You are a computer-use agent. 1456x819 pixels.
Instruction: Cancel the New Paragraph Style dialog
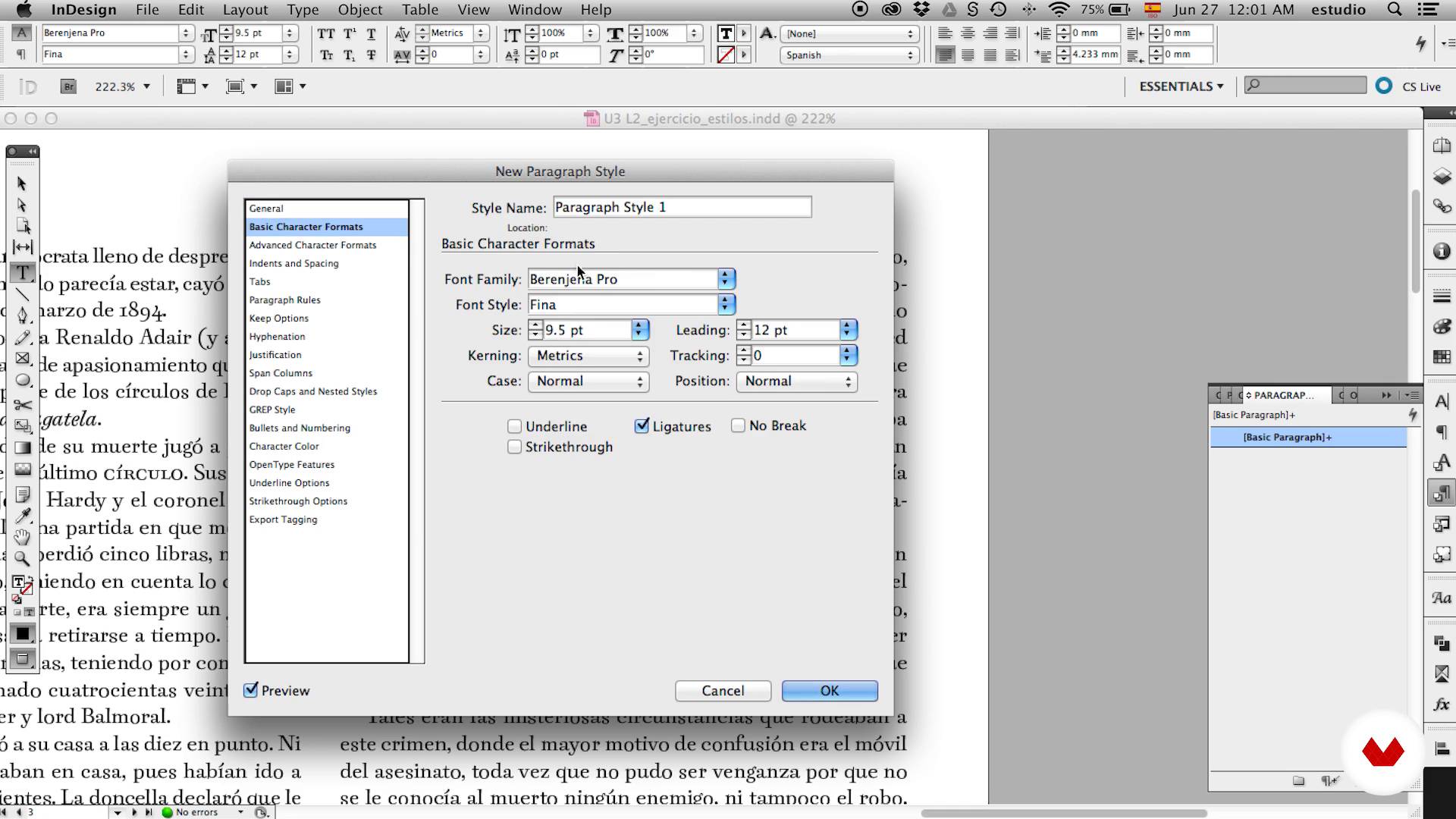[x=723, y=691]
